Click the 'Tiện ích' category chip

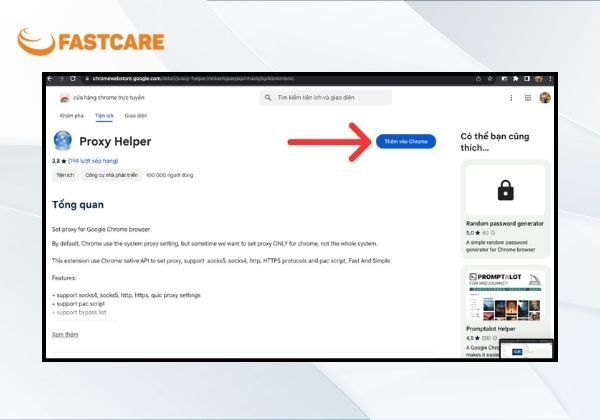(x=65, y=175)
